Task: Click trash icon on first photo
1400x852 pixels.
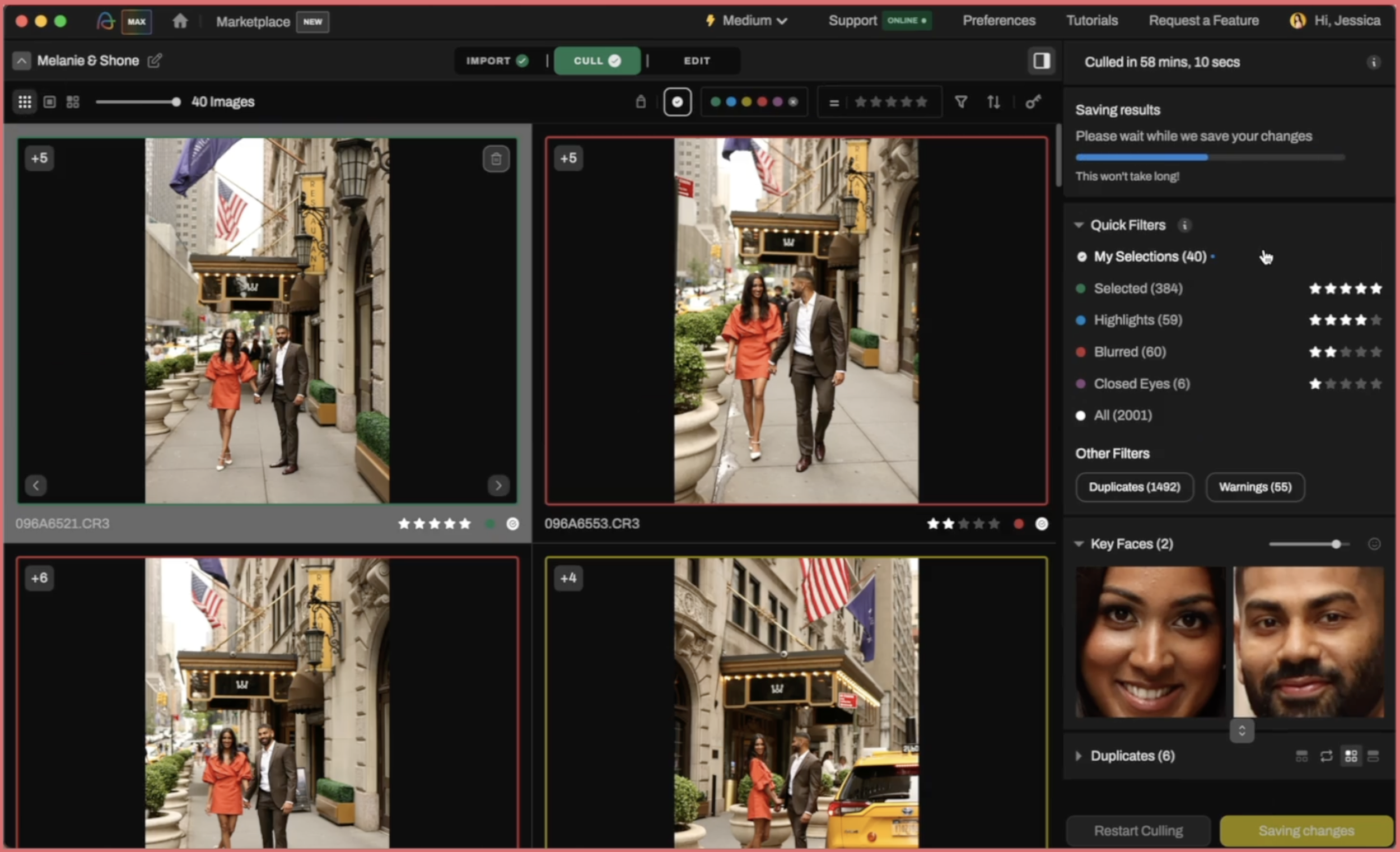Action: [496, 159]
